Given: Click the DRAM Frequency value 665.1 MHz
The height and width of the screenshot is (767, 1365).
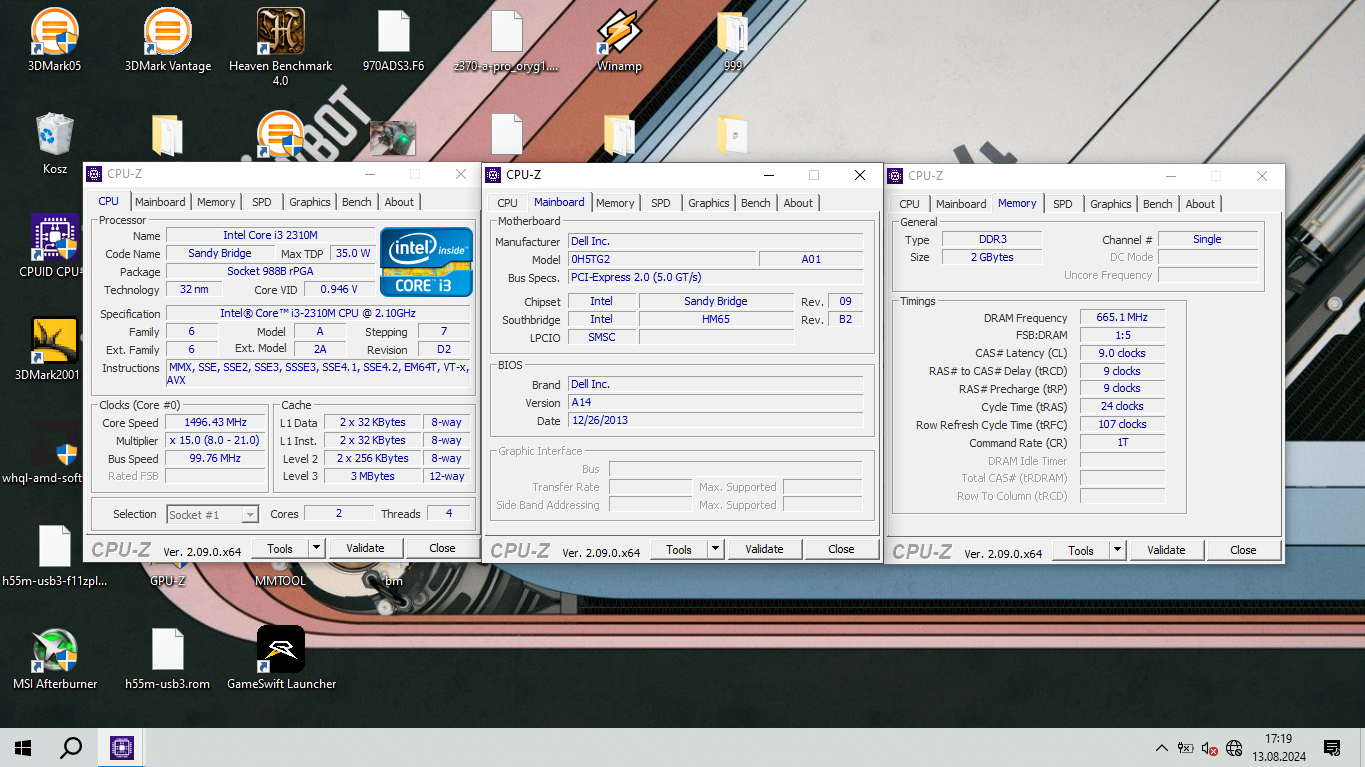Looking at the screenshot, I should 1122,317.
